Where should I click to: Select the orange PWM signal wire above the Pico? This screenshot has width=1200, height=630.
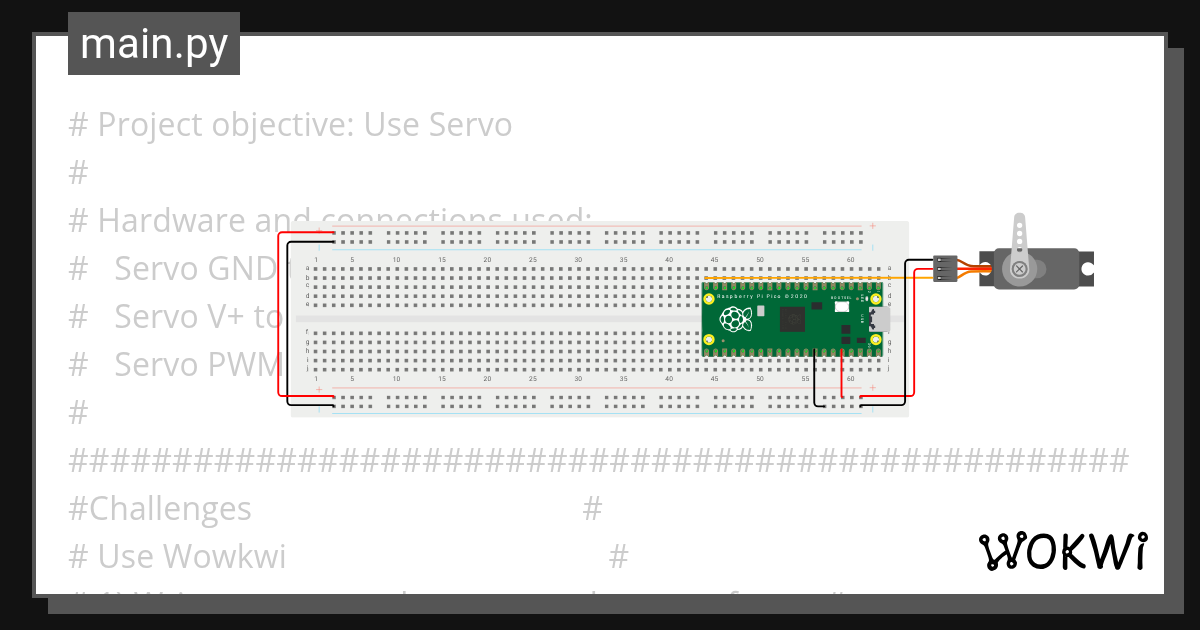coord(800,278)
